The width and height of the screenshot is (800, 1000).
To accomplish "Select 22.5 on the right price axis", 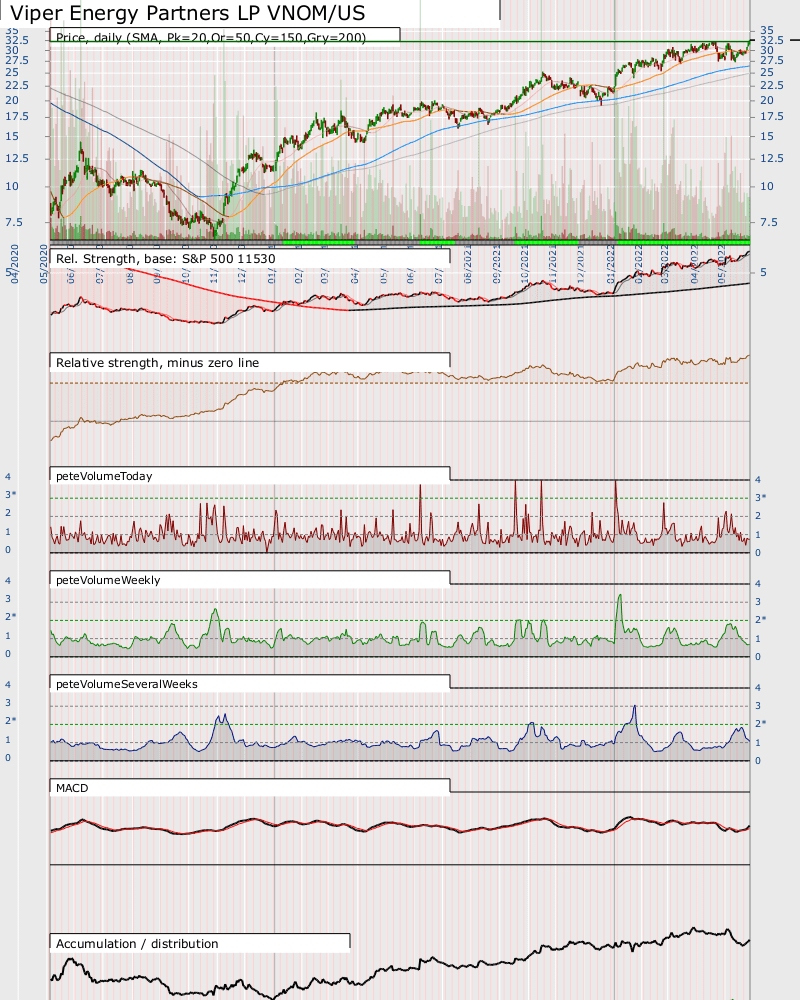I will click(x=771, y=85).
